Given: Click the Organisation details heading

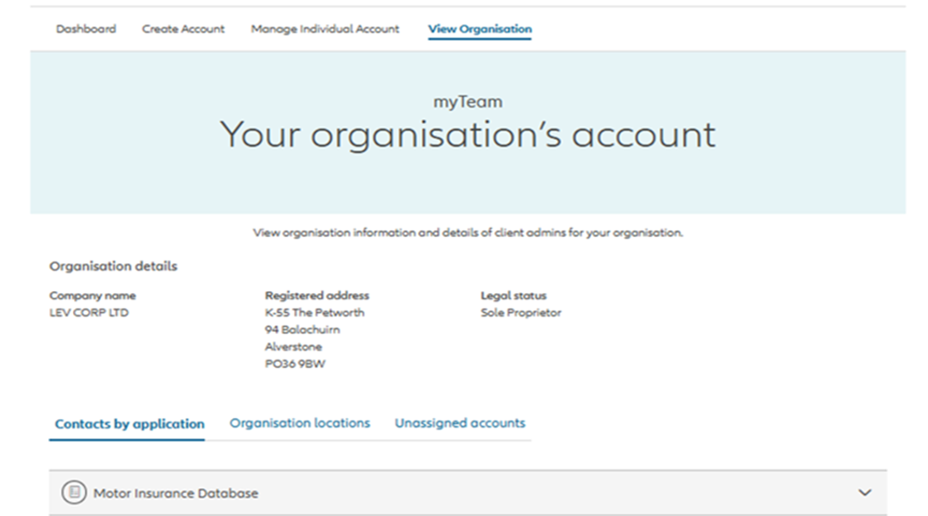Looking at the screenshot, I should tap(113, 266).
